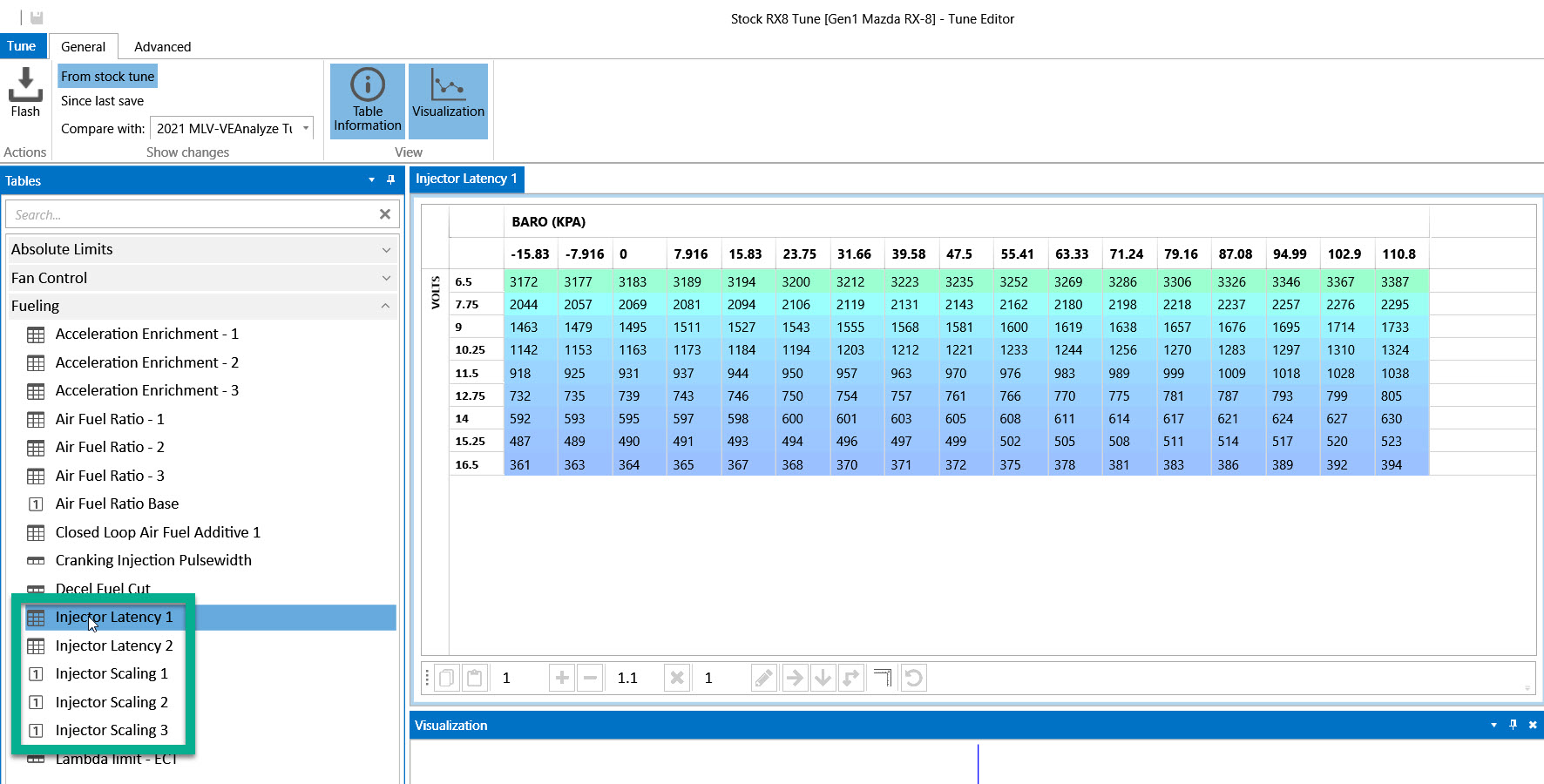Open Air Fuel Ratio - 1 table

110,420
